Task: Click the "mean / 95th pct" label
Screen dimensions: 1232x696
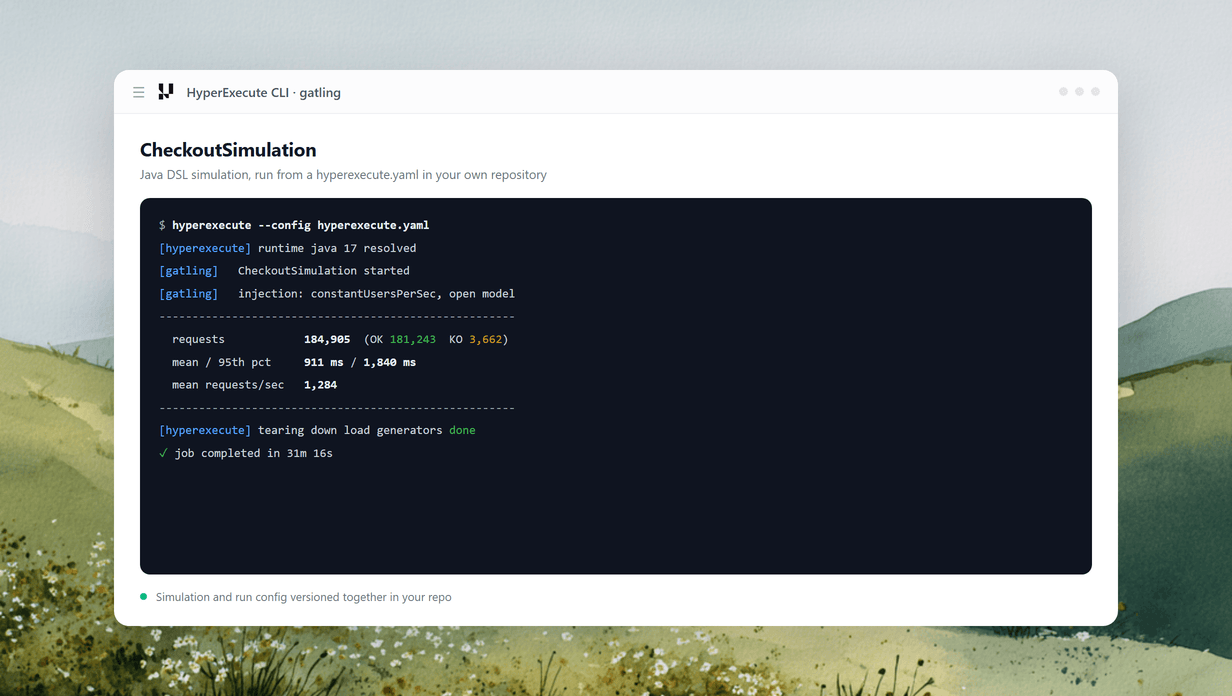Action: click(x=221, y=362)
